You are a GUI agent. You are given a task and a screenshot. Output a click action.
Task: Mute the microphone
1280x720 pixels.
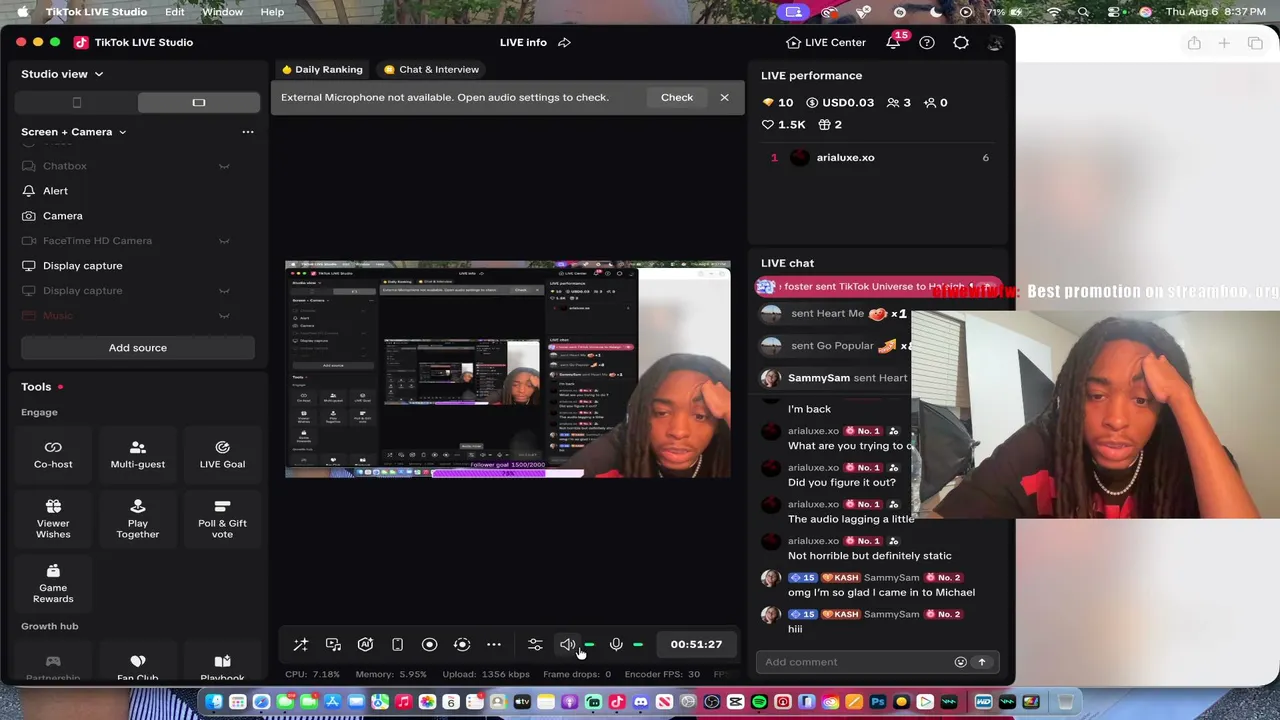point(616,645)
